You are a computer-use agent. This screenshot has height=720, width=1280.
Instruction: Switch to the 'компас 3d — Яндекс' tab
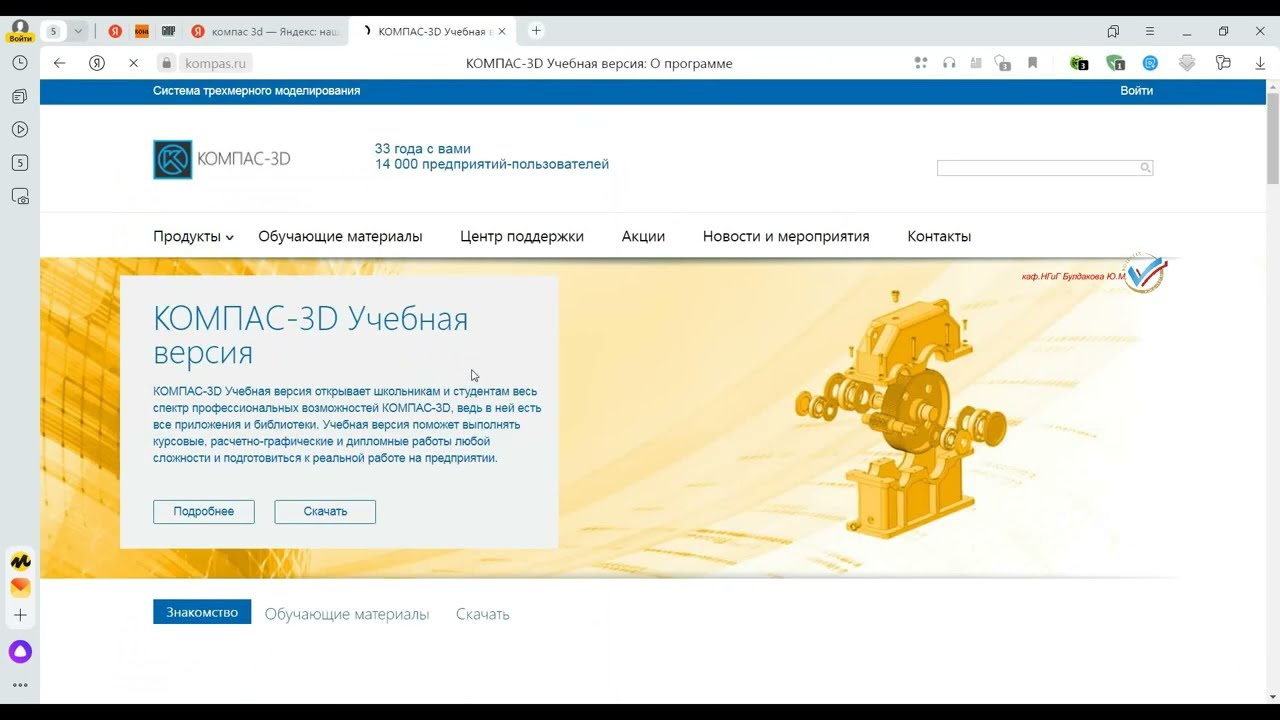(267, 31)
